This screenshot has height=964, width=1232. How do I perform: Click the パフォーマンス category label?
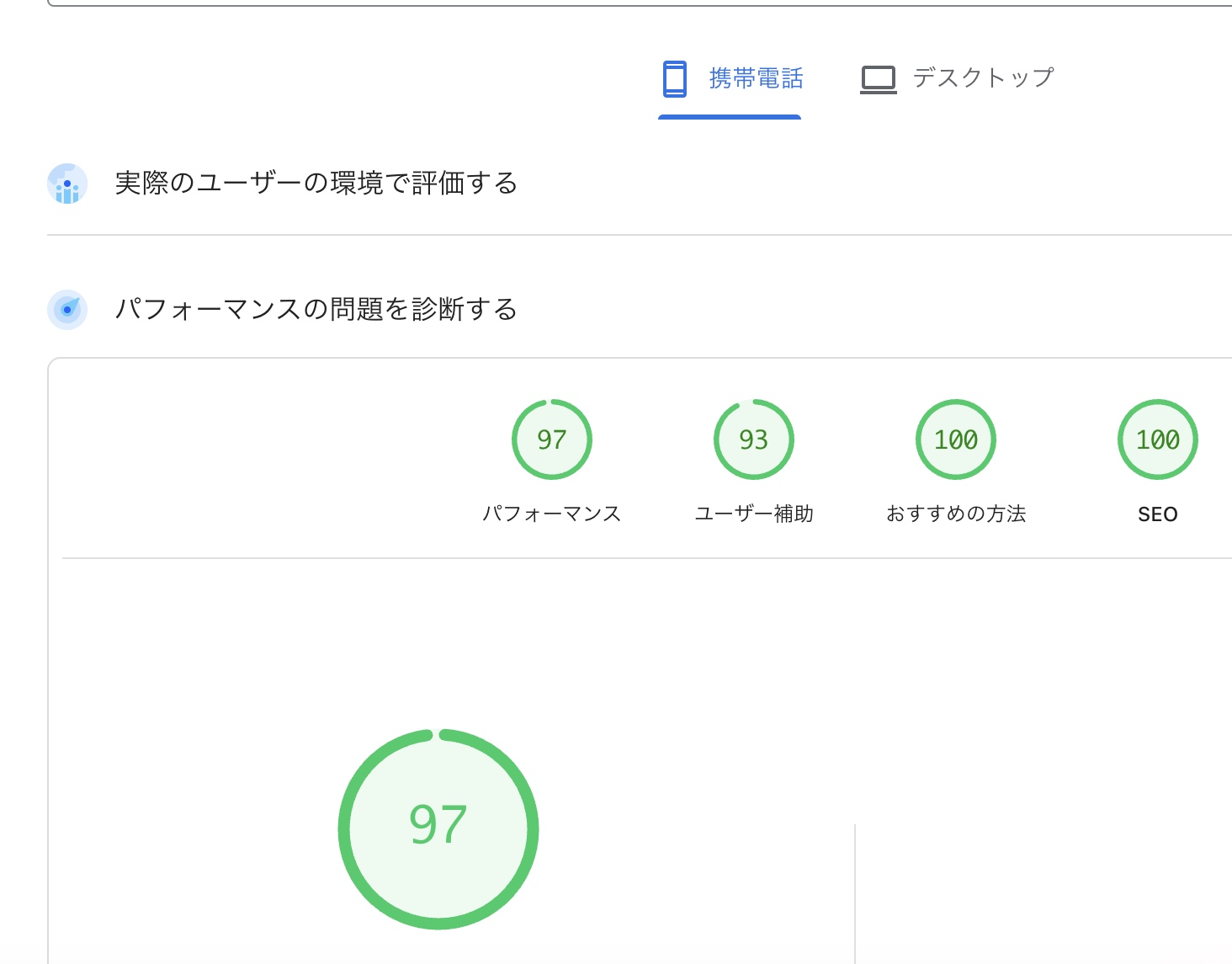(x=552, y=514)
